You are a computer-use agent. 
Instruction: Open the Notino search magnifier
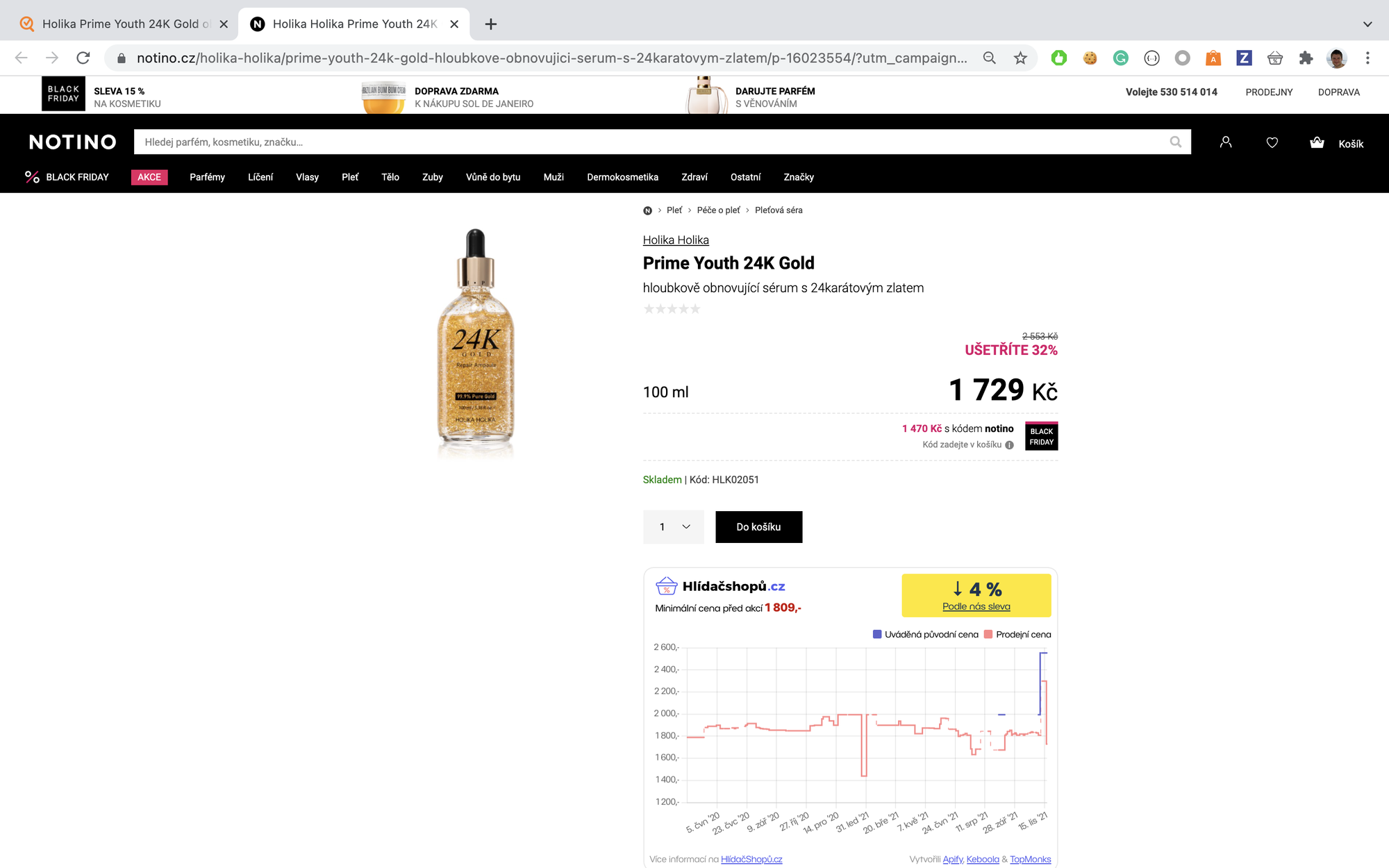[x=1175, y=142]
